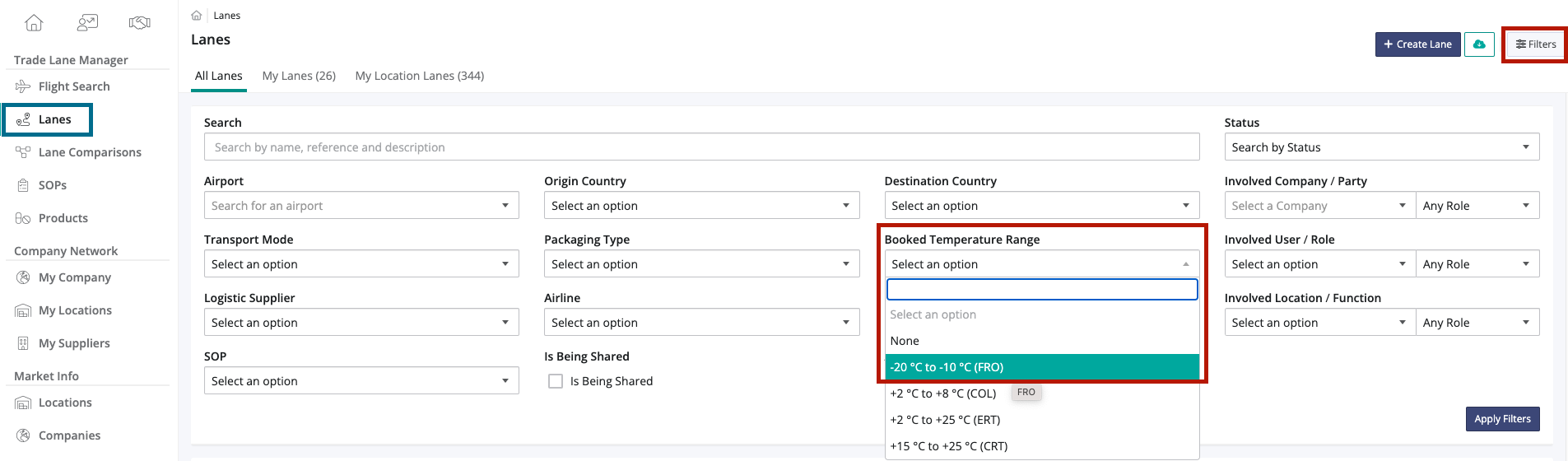Click the lane search text field
Viewport: 1568px width, 461px height.
[701, 147]
